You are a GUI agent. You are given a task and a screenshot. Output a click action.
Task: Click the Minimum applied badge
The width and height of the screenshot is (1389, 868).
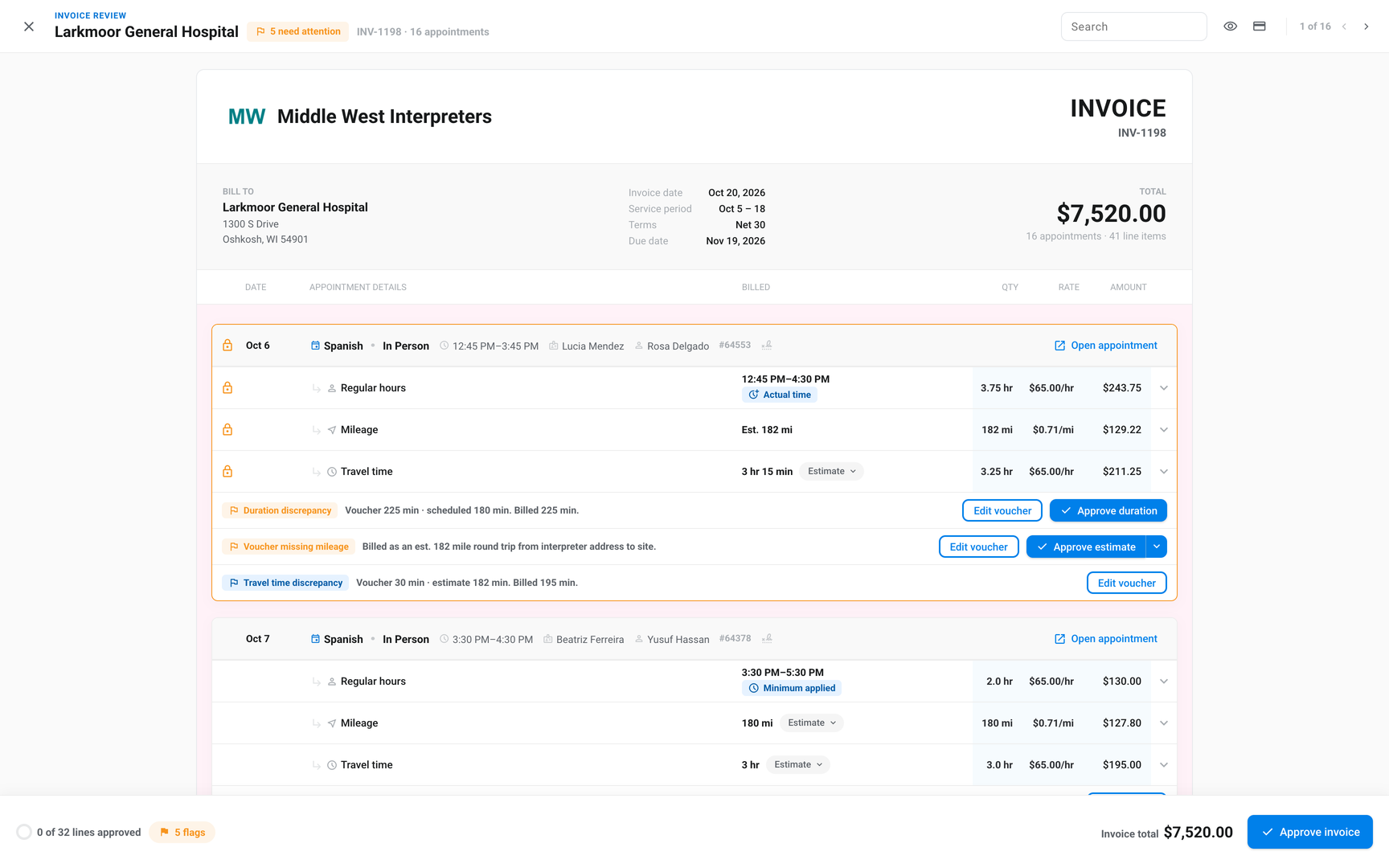[792, 688]
